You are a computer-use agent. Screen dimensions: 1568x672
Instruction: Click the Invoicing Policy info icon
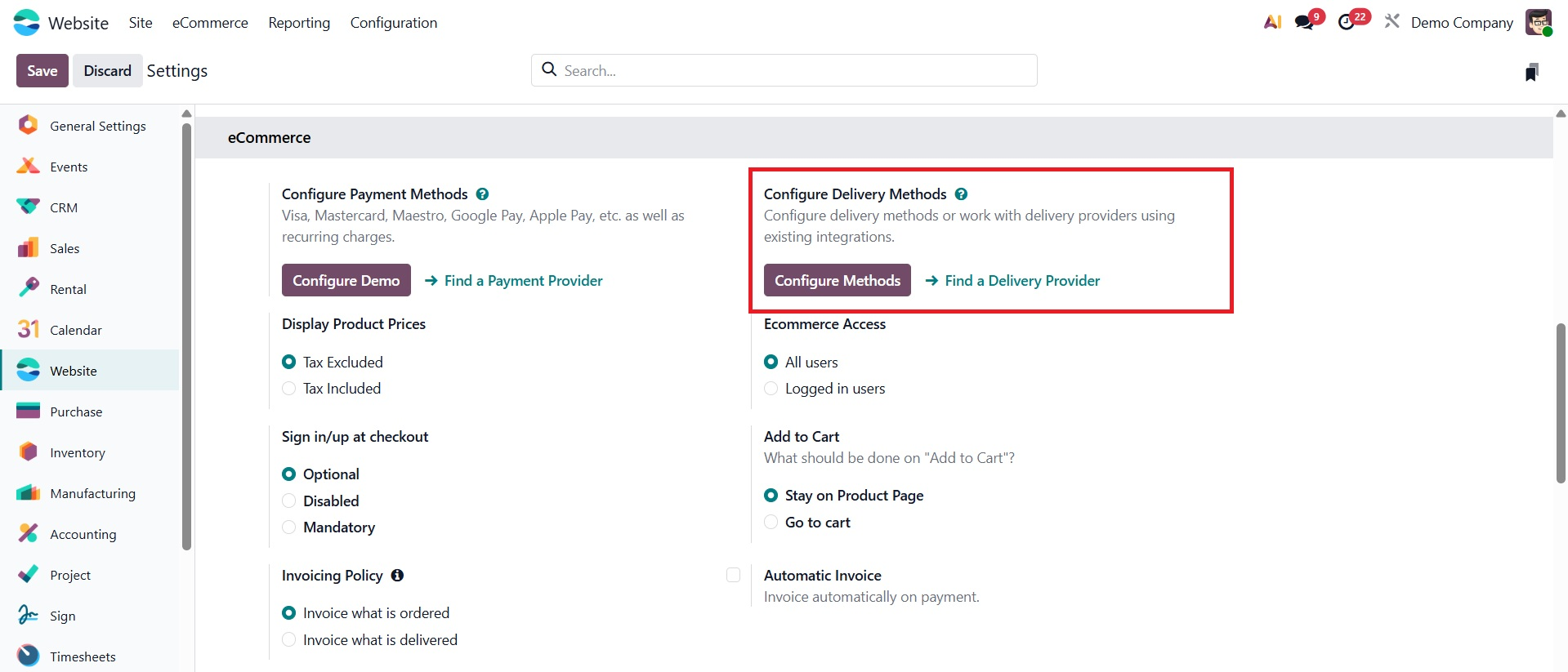pyautogui.click(x=397, y=576)
